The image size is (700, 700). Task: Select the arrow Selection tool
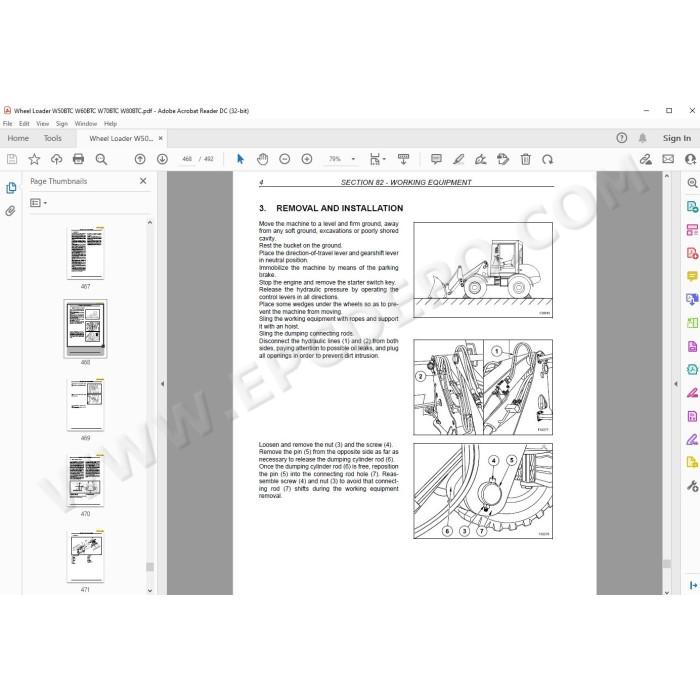240,159
